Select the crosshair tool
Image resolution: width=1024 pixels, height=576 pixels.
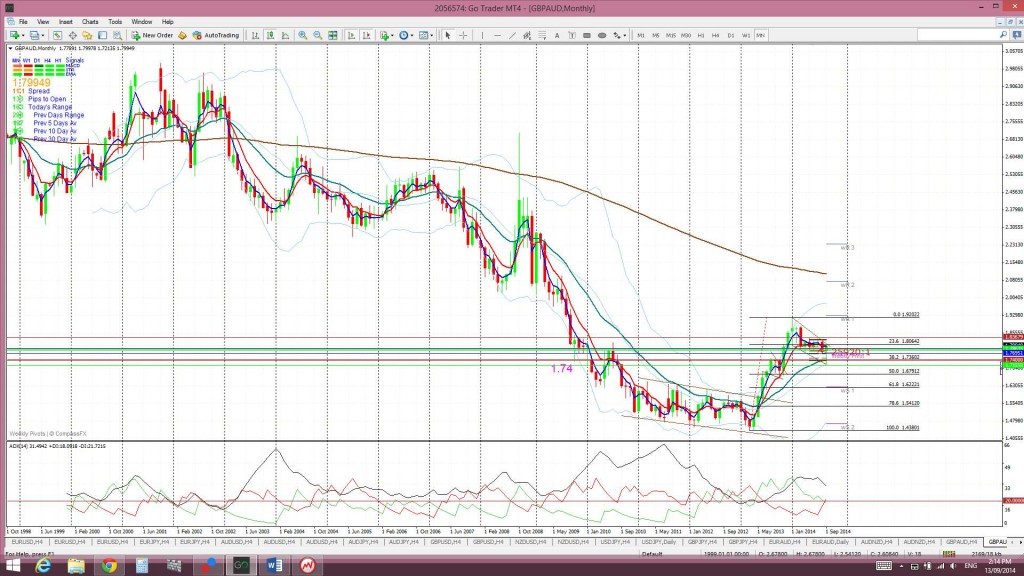463,35
